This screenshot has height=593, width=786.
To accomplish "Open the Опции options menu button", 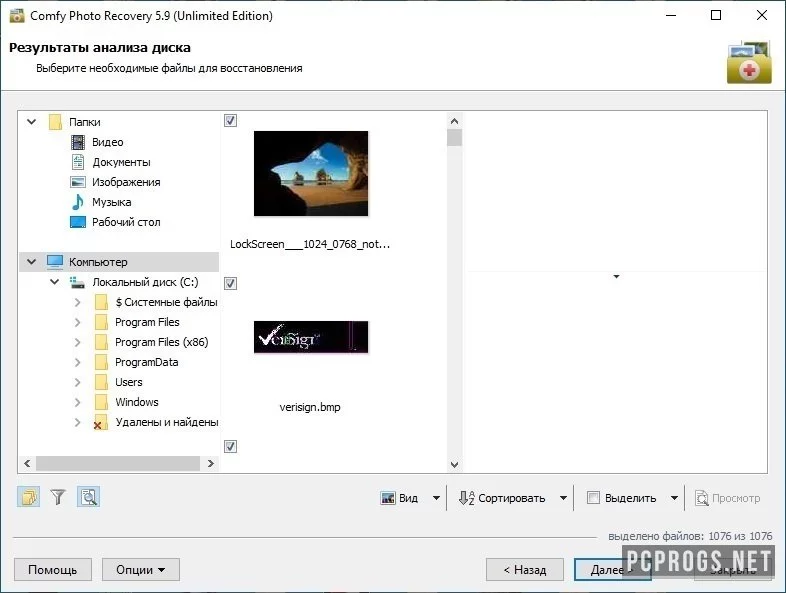I will (x=141, y=569).
